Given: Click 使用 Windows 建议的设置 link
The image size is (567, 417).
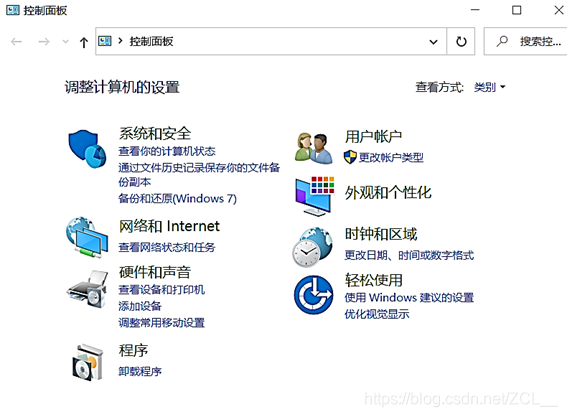Looking at the screenshot, I should [409, 298].
